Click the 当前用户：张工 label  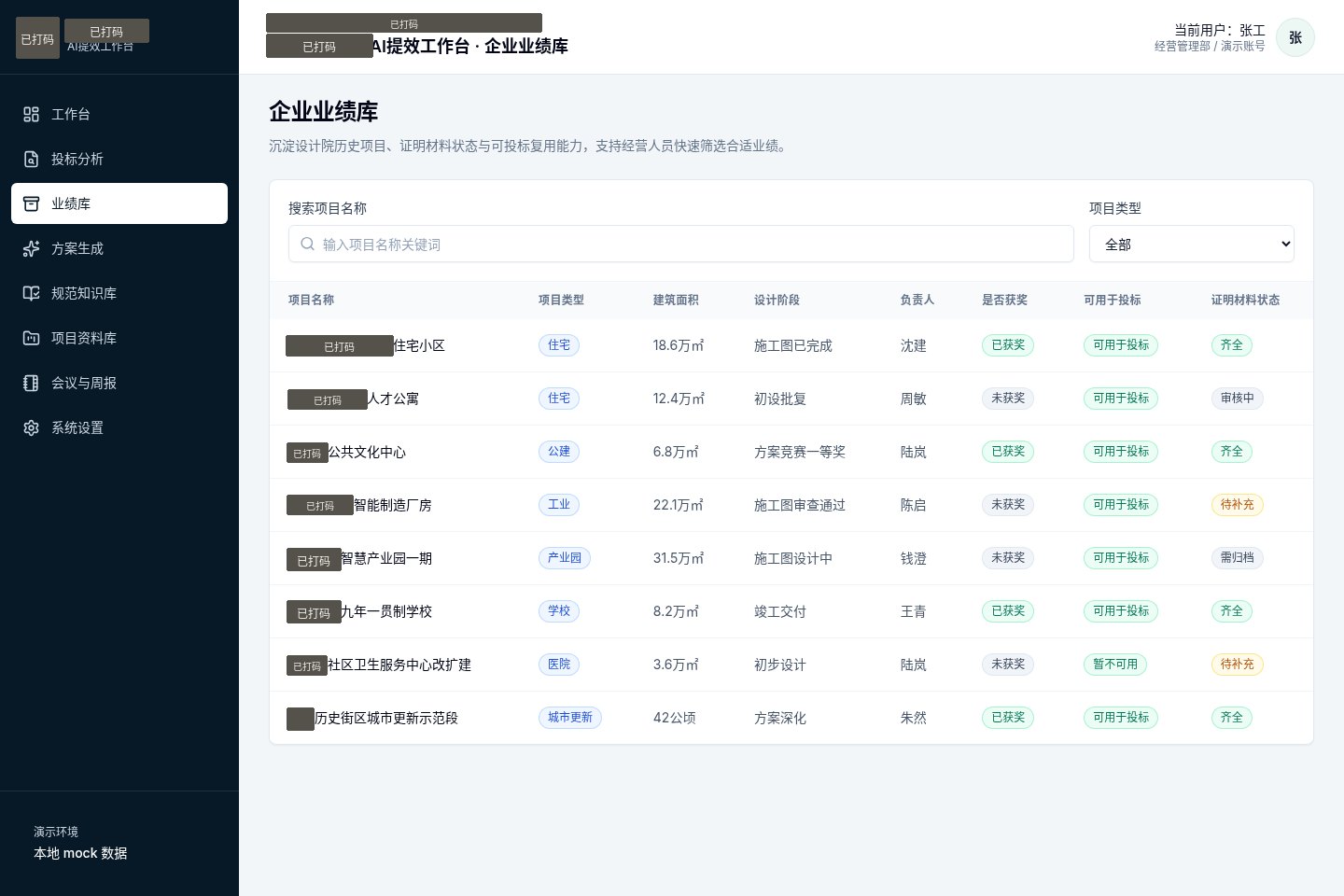tap(1220, 30)
